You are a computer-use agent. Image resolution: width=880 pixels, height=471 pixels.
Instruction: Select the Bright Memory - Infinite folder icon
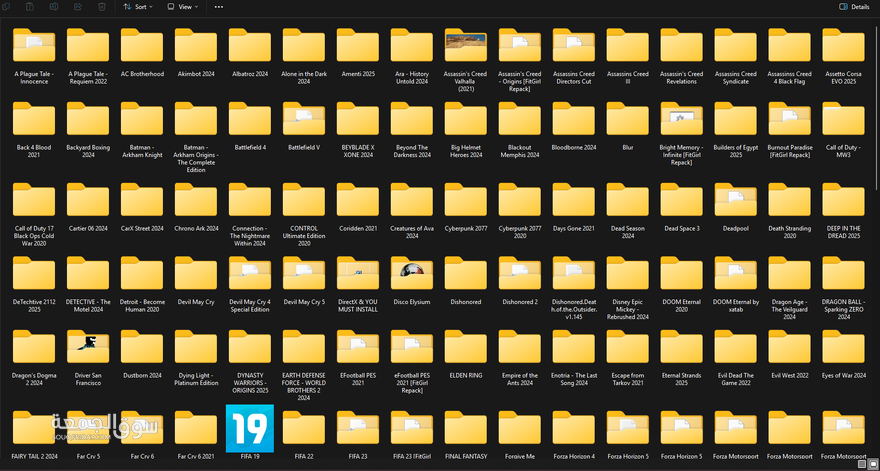681,118
